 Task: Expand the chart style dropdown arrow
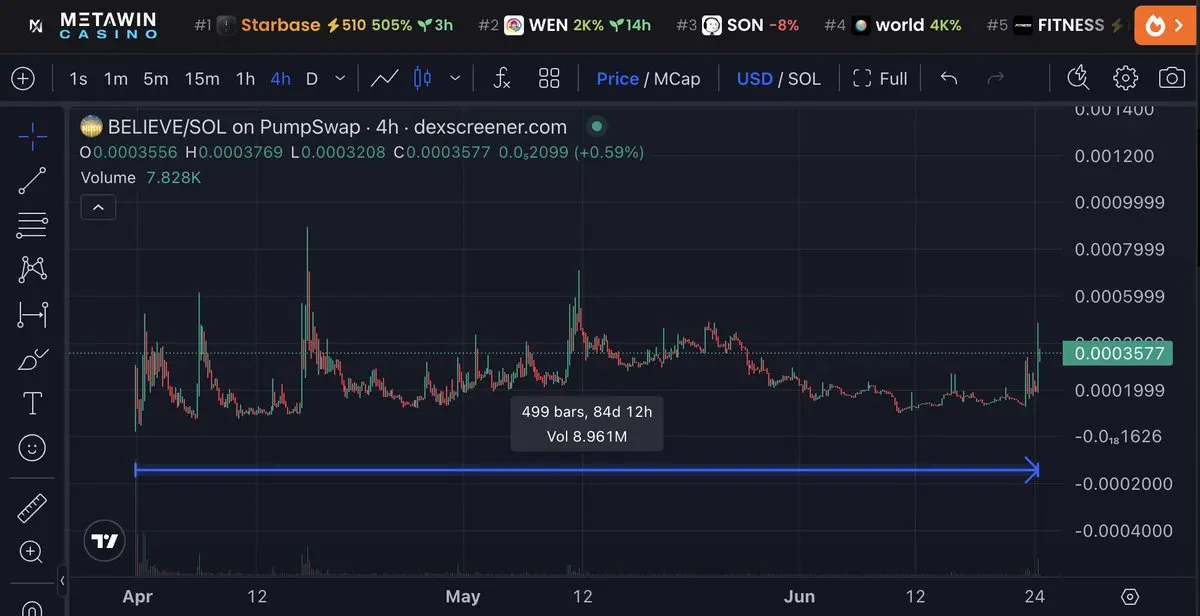coord(456,78)
